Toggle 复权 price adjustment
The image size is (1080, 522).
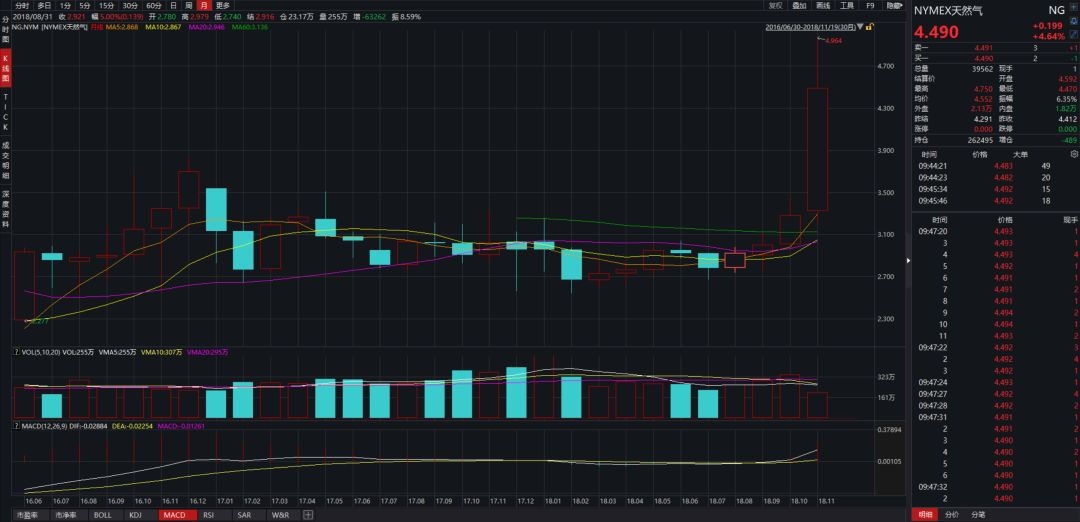pyautogui.click(x=775, y=5)
